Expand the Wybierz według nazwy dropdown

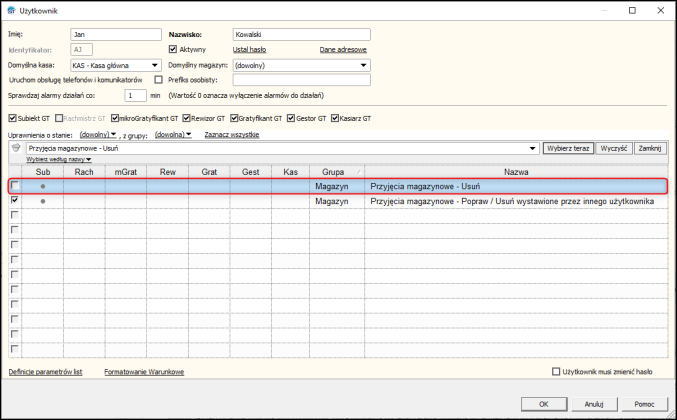59,160
